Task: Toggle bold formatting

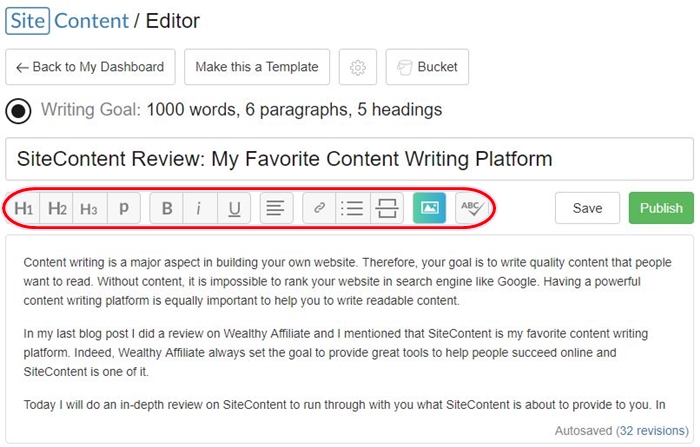Action: tap(167, 208)
